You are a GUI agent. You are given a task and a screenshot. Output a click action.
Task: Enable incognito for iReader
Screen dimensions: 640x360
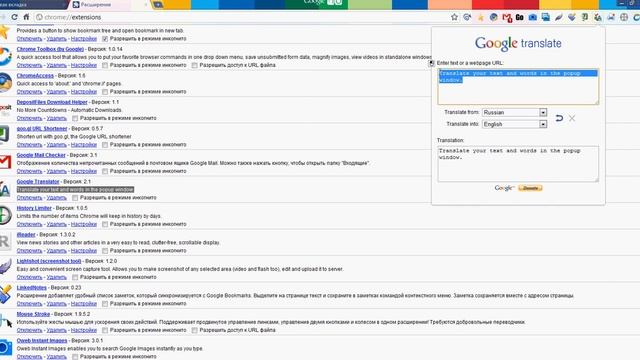105,251
